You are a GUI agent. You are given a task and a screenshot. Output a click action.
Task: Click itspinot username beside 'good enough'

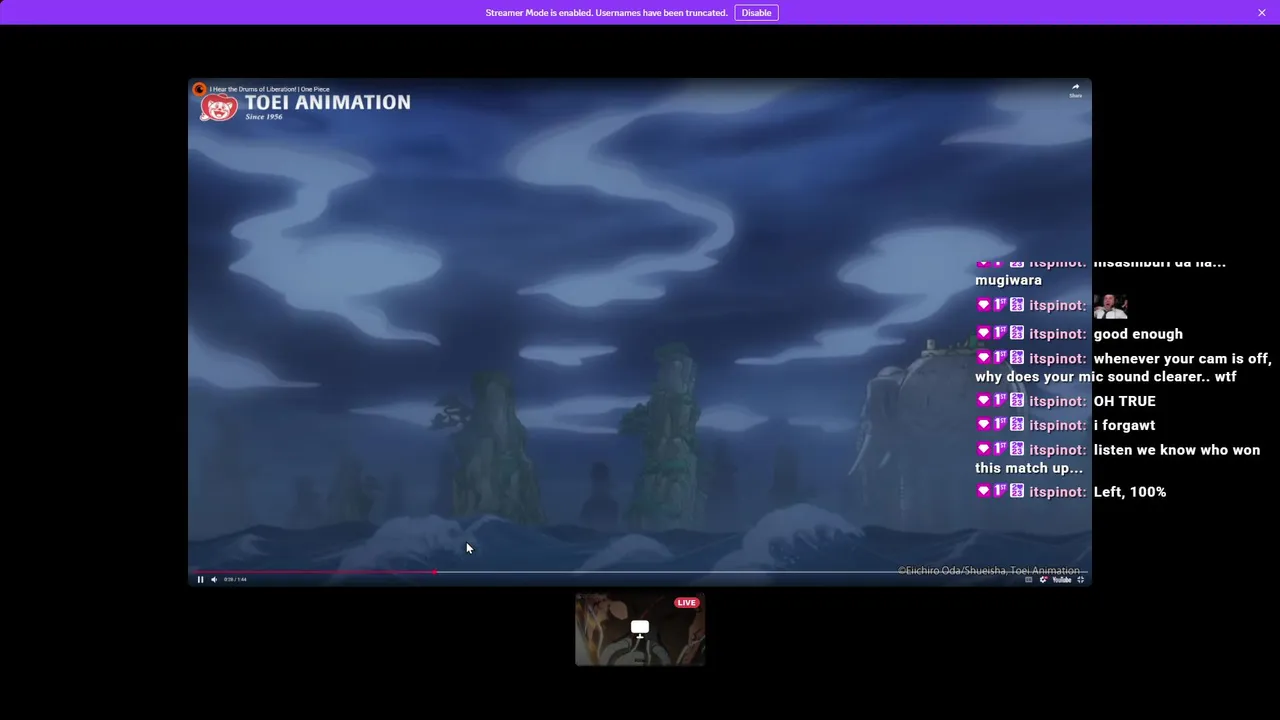1058,334
